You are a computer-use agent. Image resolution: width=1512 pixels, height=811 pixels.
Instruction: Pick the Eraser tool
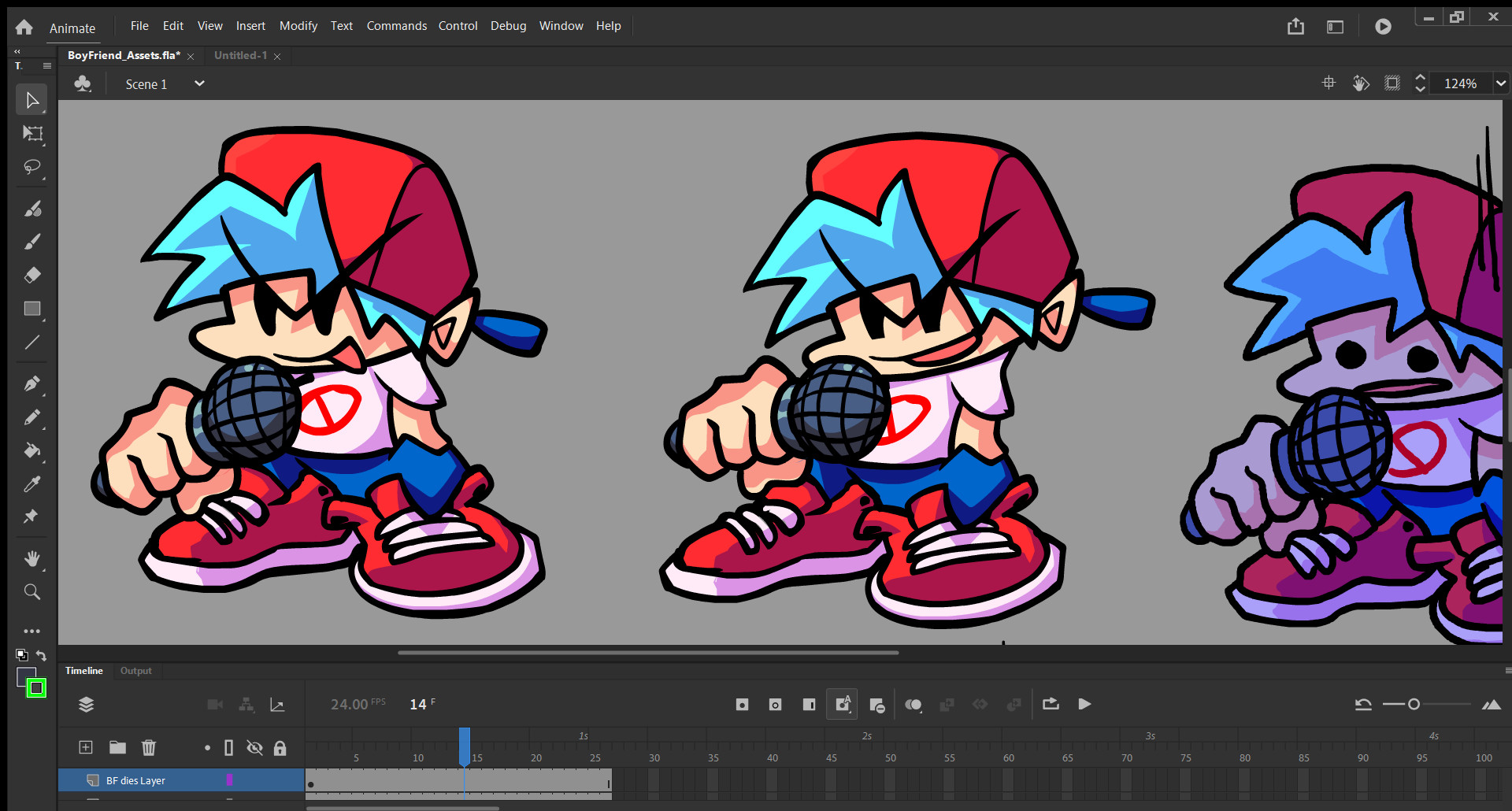click(31, 275)
